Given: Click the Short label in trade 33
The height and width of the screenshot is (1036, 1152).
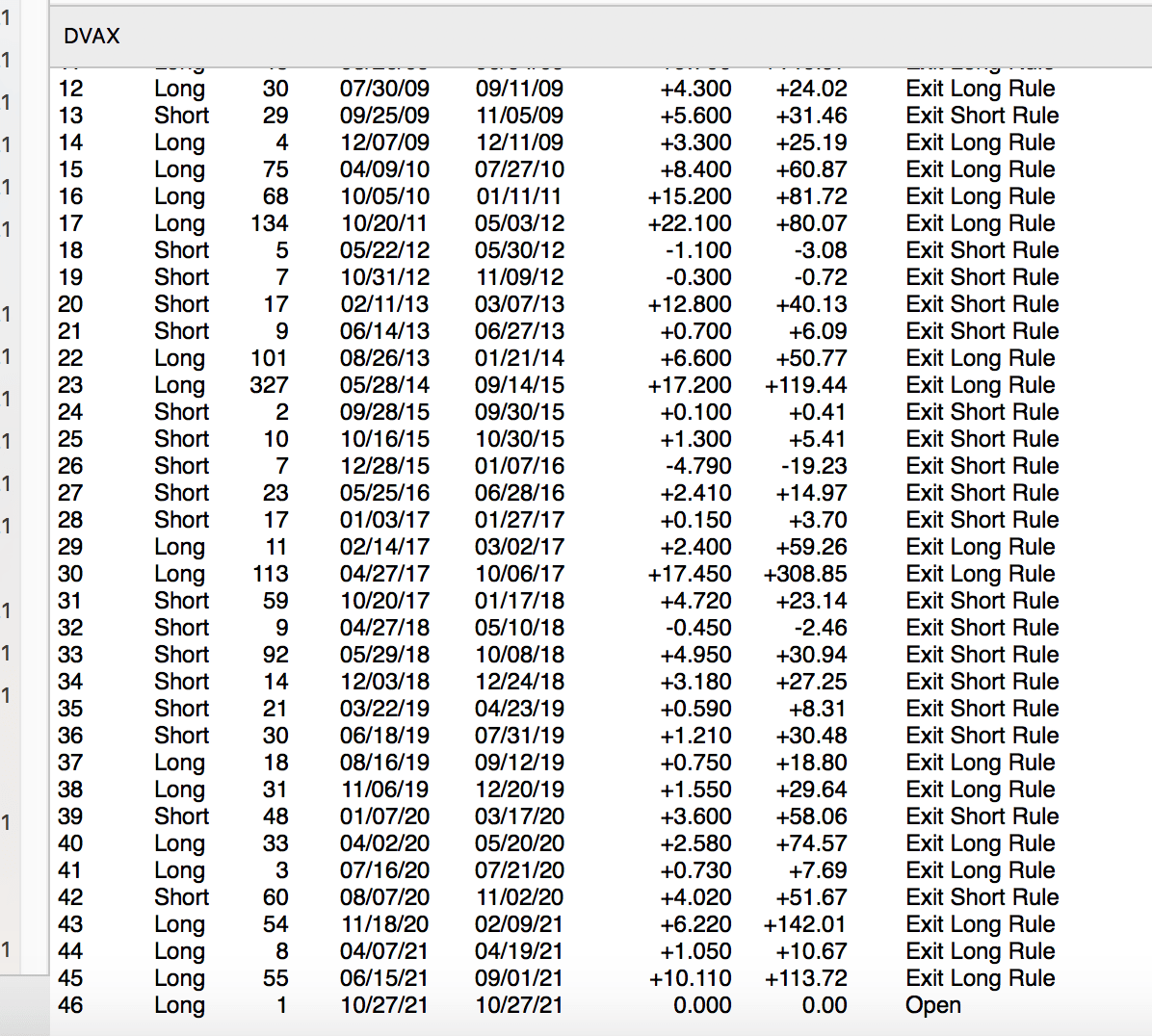Looking at the screenshot, I should (x=181, y=655).
